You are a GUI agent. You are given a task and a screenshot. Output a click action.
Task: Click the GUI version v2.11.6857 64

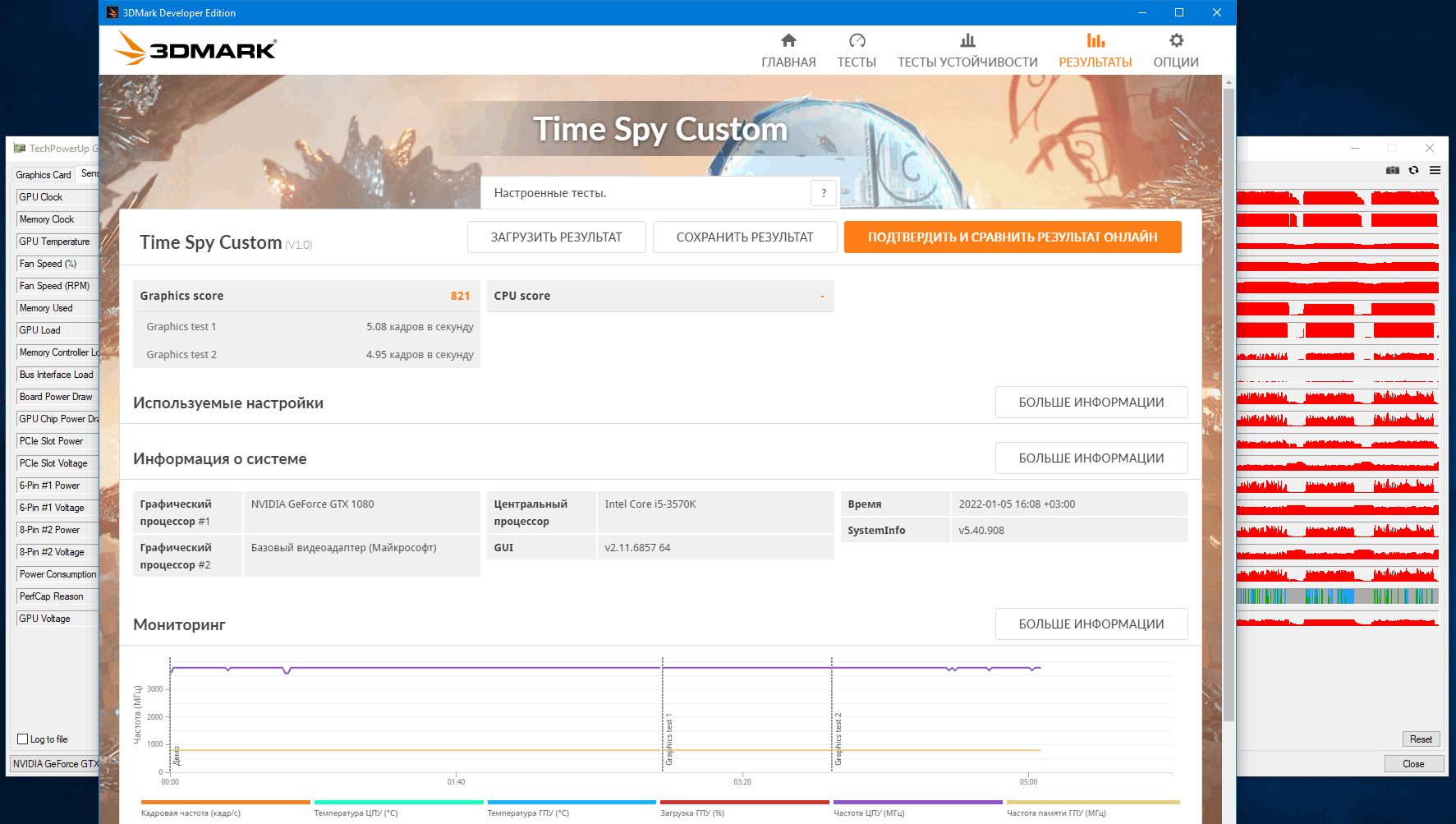click(637, 548)
